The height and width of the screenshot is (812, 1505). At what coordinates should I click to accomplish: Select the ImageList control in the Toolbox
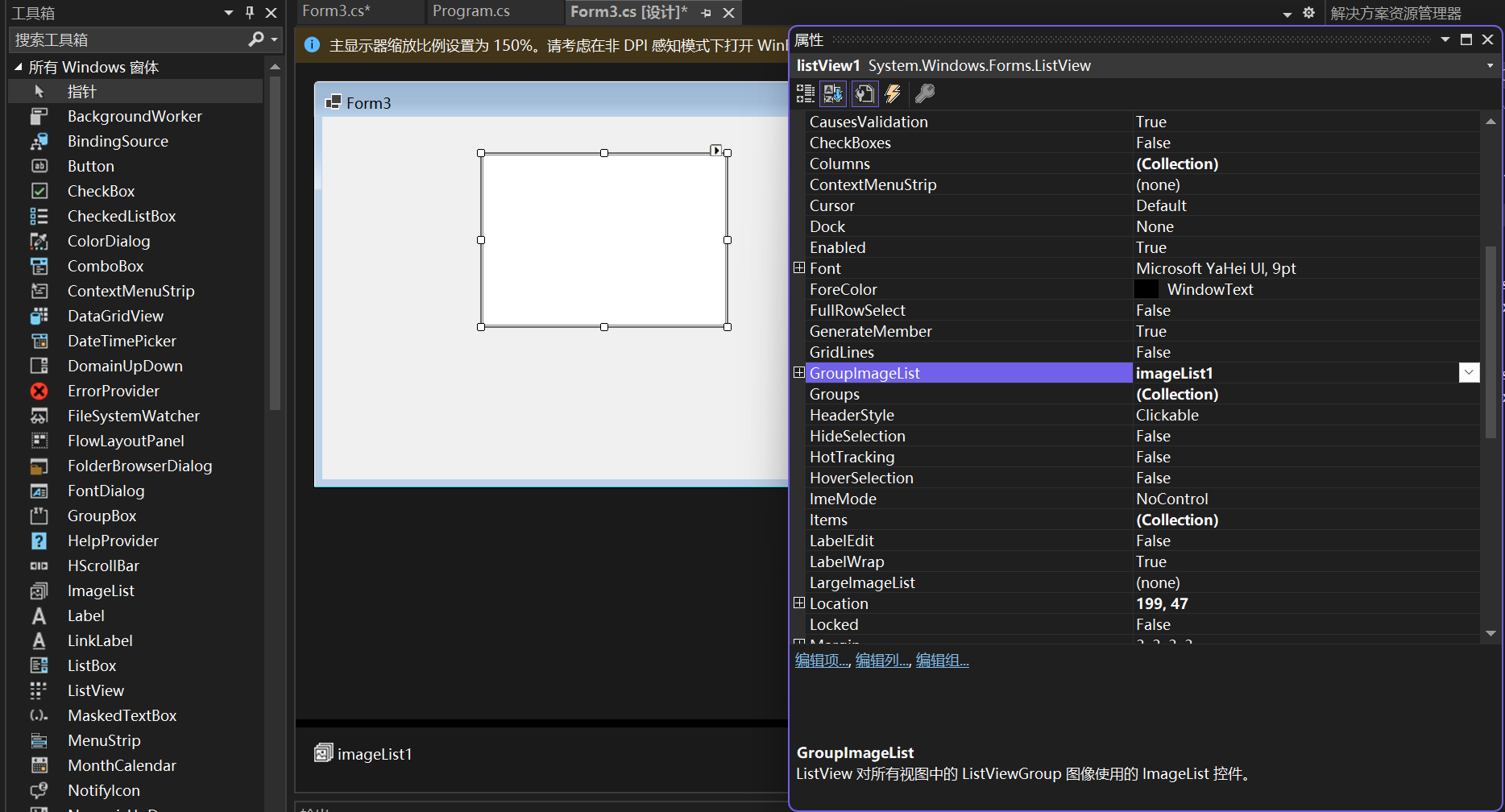(101, 590)
